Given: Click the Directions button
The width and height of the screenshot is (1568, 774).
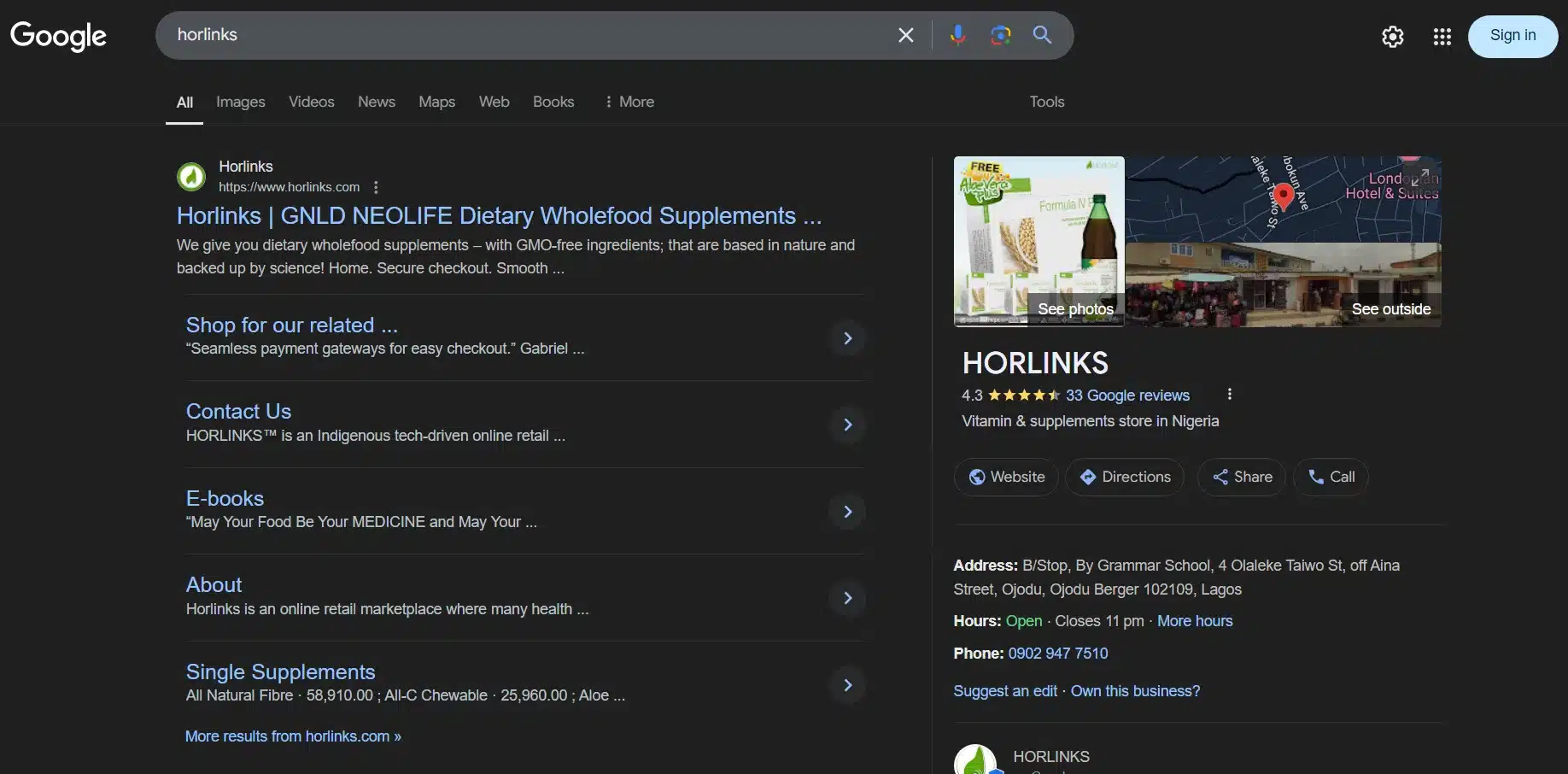Looking at the screenshot, I should point(1125,477).
